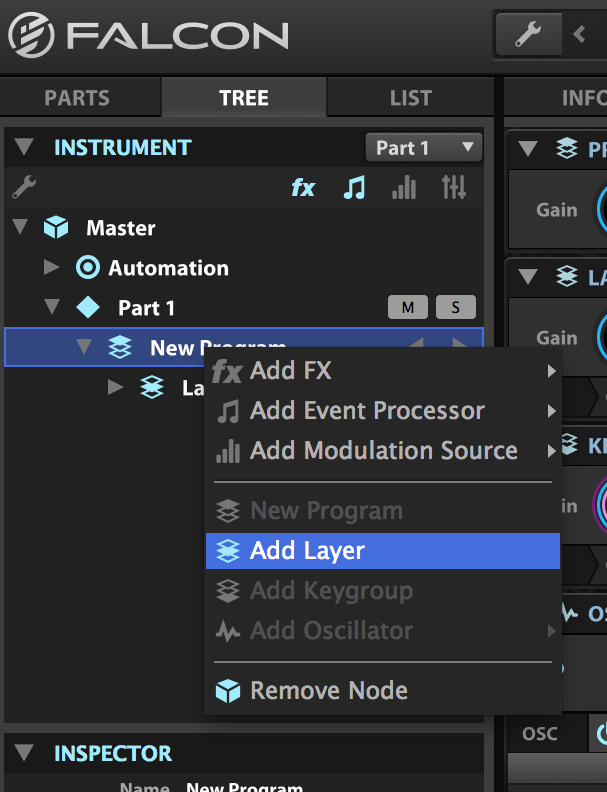This screenshot has height=792, width=607.
Task: Select the Automation tree row
Action: [243, 267]
